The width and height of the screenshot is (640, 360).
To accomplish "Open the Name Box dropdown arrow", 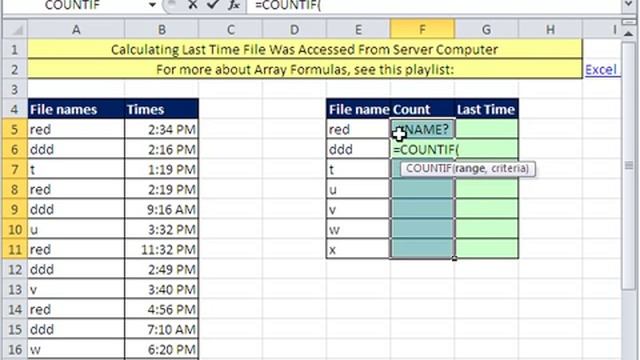I will click(x=152, y=5).
